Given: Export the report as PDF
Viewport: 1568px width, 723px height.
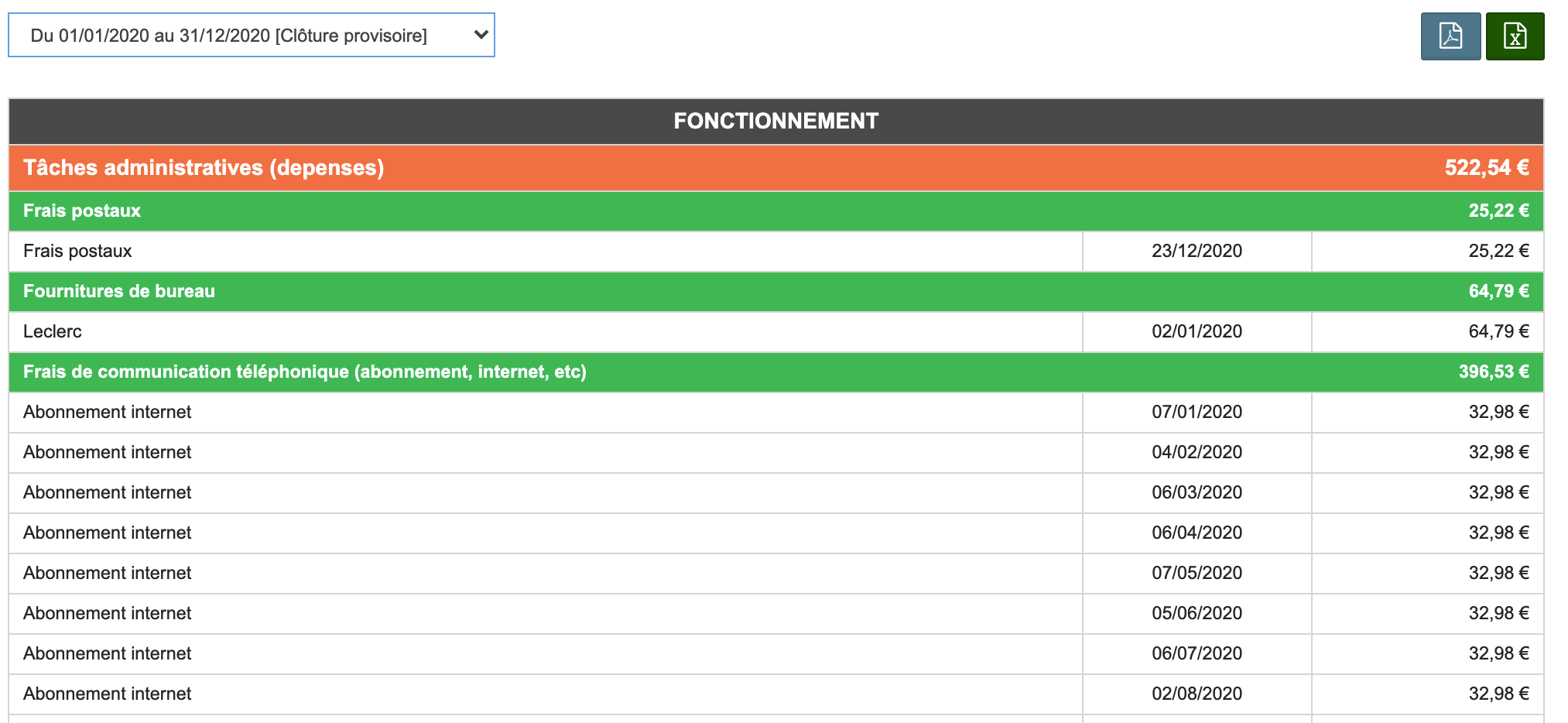Looking at the screenshot, I should pos(1450,36).
